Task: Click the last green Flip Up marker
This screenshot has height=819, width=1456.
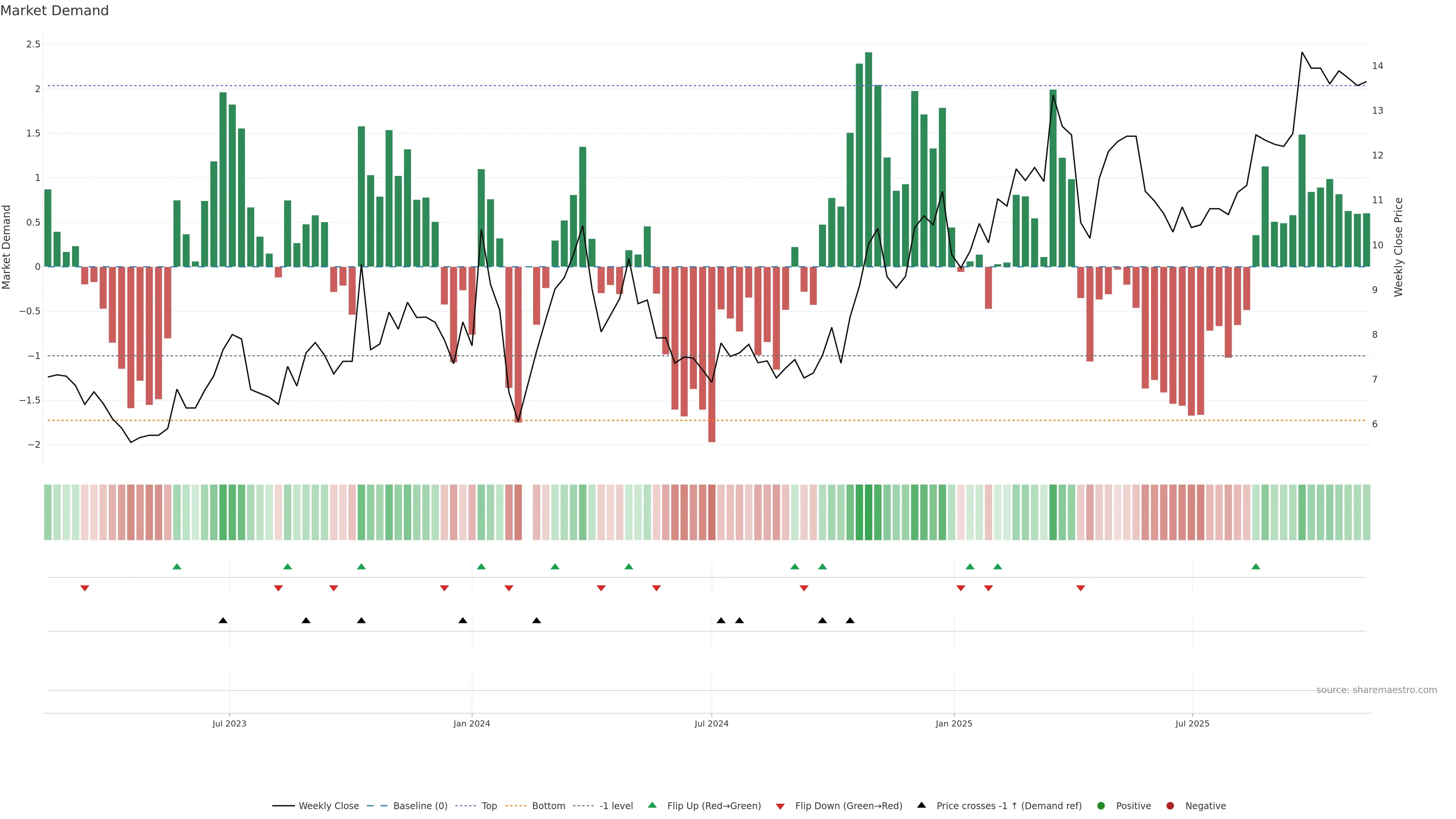Action: pyautogui.click(x=1255, y=567)
